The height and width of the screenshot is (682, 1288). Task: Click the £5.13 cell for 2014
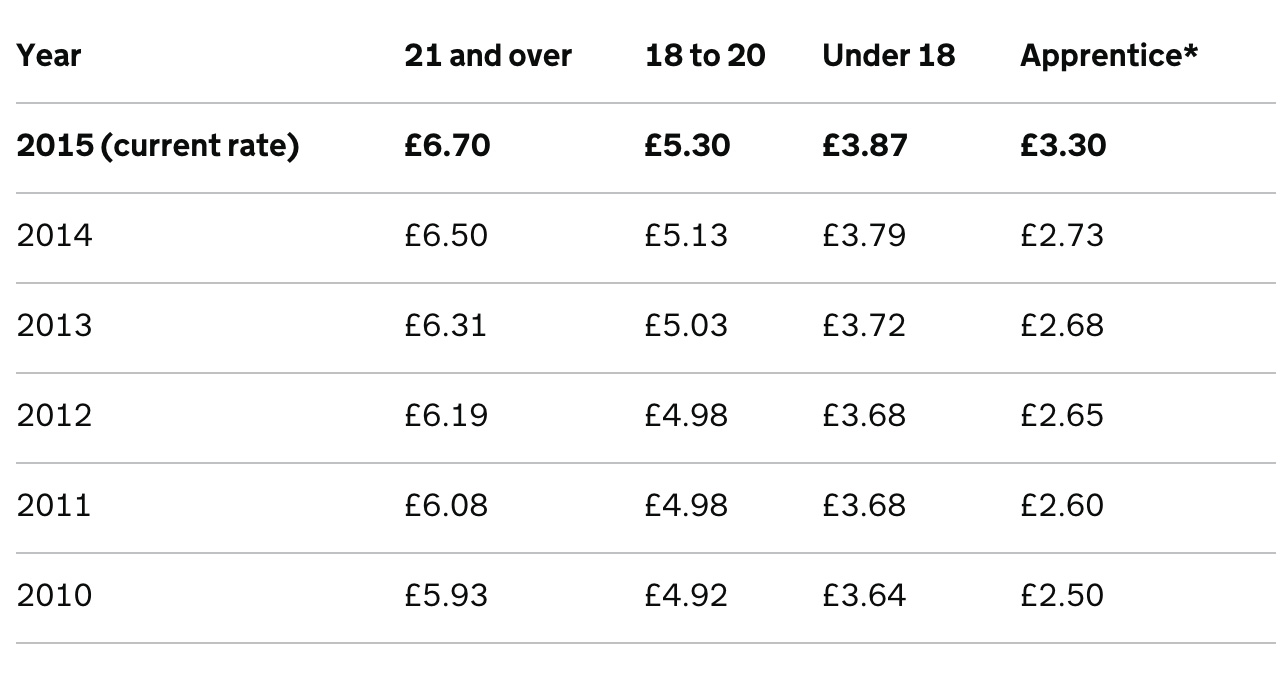pyautogui.click(x=686, y=236)
